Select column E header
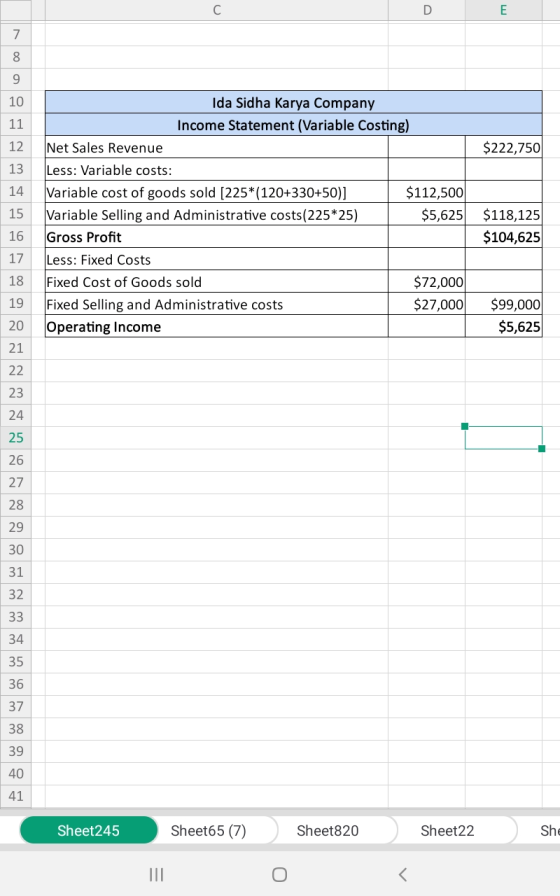560x896 pixels. (503, 10)
